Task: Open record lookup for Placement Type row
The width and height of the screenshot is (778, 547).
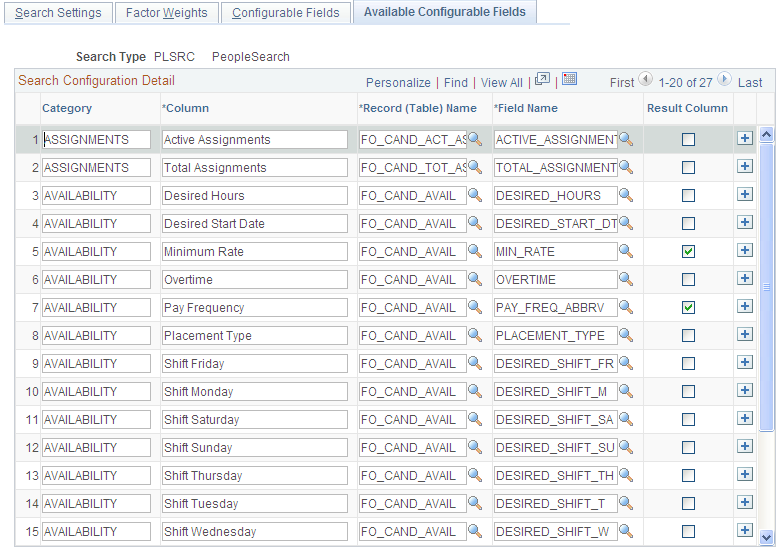Action: [x=475, y=336]
